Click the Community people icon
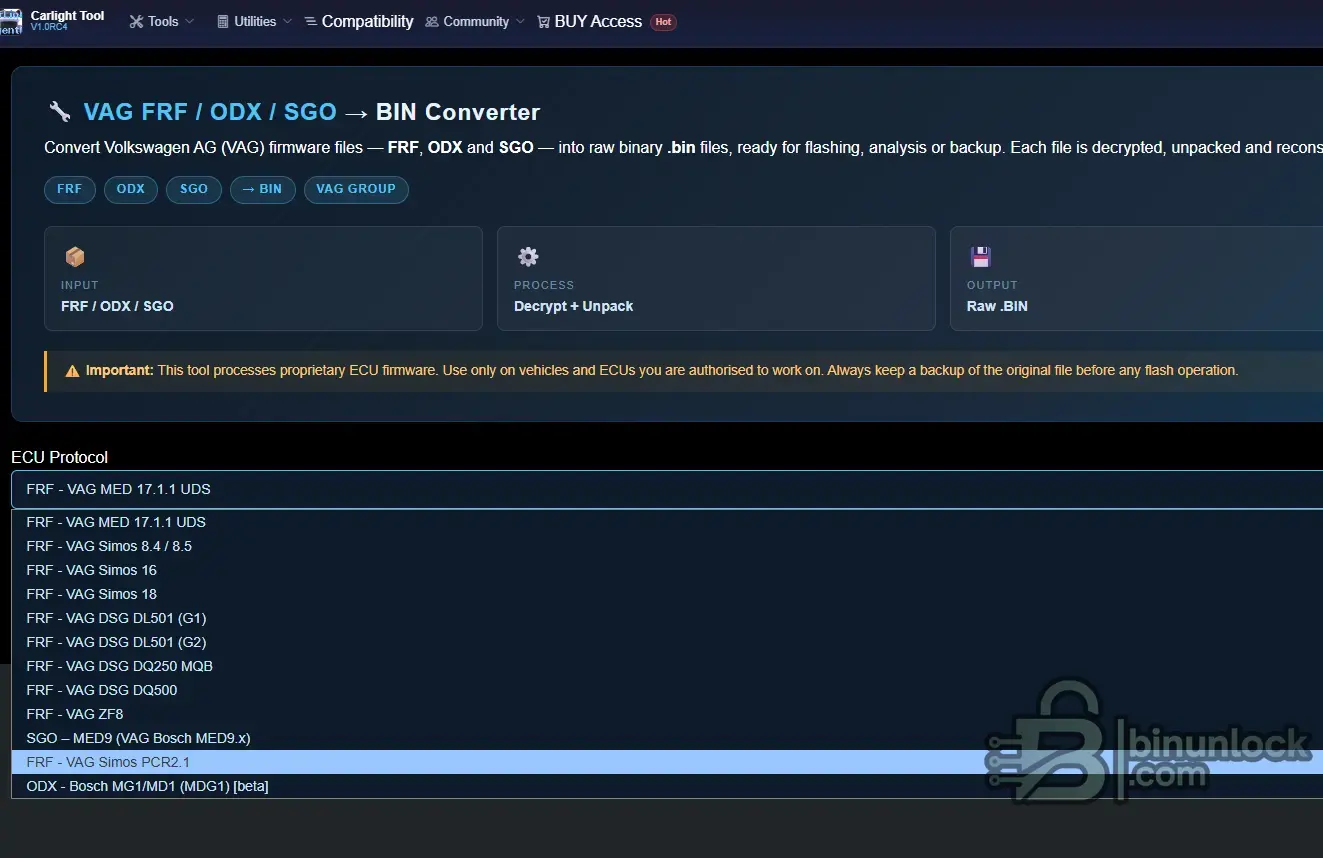Viewport: 1323px width, 858px height. tap(432, 21)
